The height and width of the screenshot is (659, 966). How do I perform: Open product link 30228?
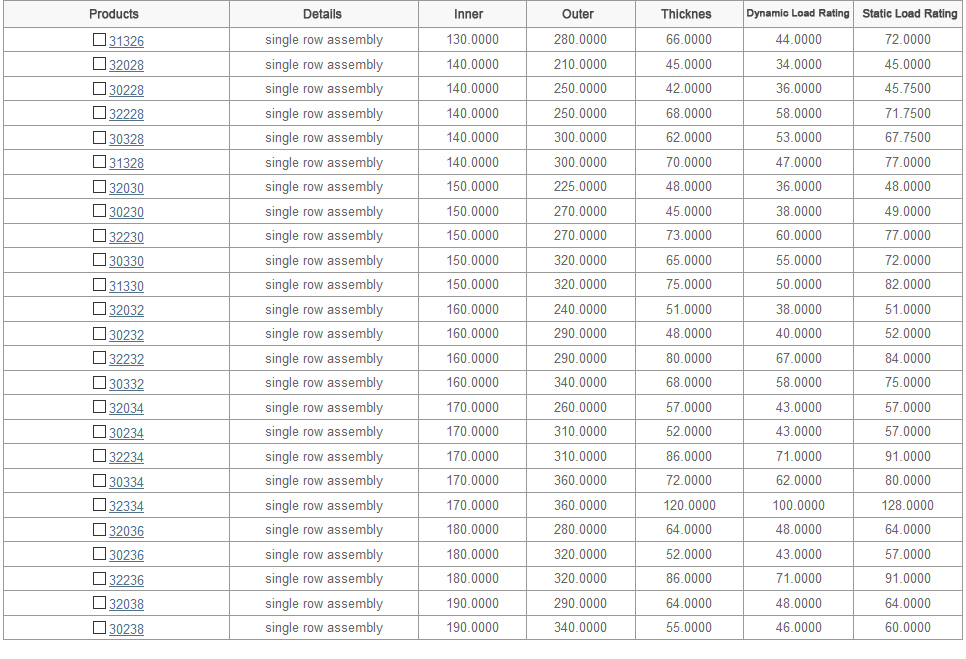tap(126, 90)
